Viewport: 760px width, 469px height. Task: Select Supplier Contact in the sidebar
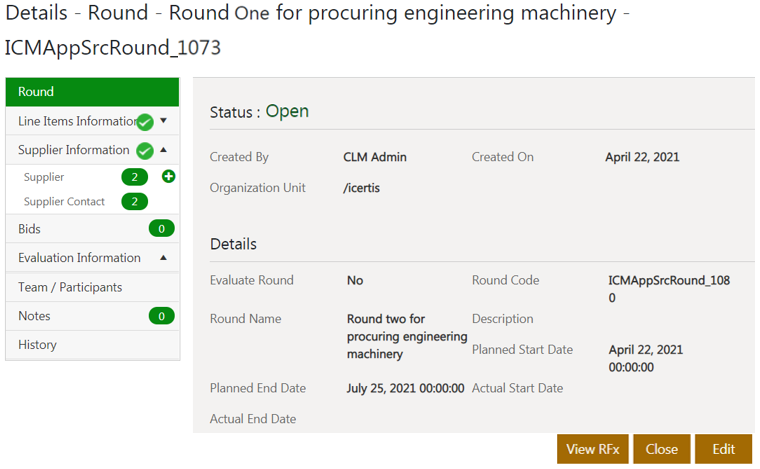pos(64,202)
